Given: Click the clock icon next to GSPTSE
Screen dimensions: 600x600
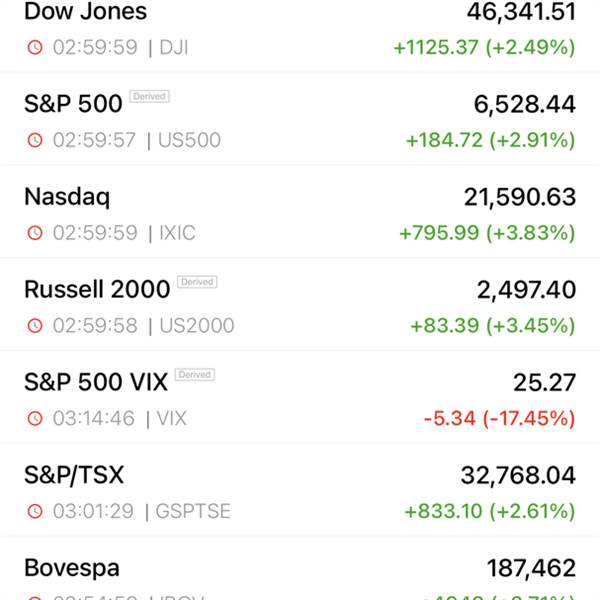Looking at the screenshot, I should tap(35, 511).
